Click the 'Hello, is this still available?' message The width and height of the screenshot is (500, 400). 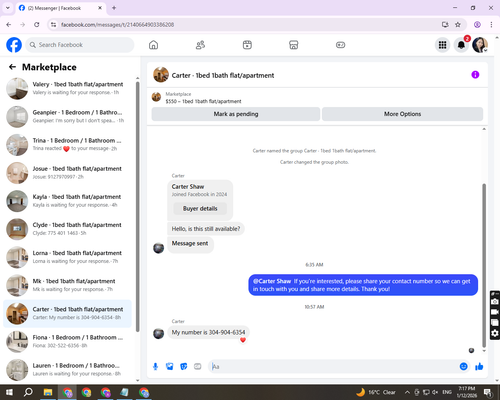point(206,229)
